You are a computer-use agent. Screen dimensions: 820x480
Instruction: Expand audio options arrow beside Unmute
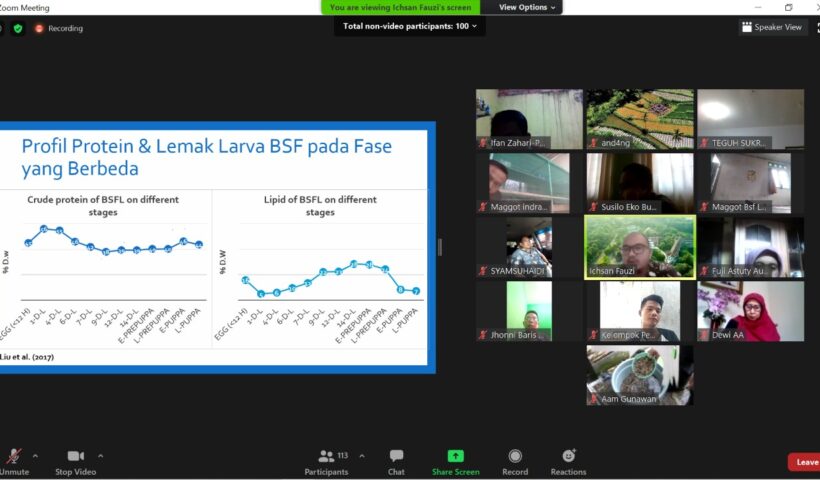pos(35,455)
